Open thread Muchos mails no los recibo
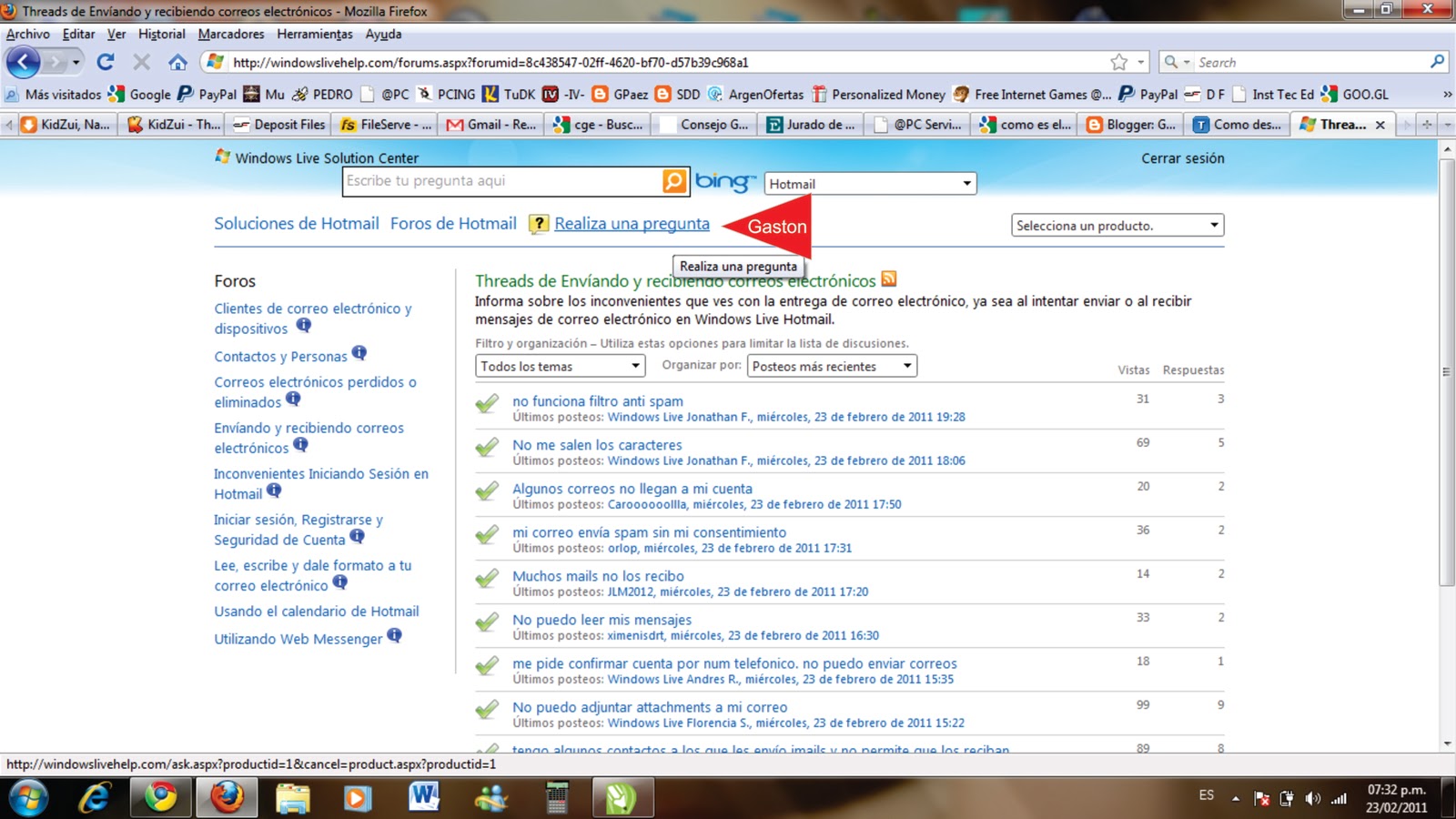The image size is (1456, 819). [598, 576]
